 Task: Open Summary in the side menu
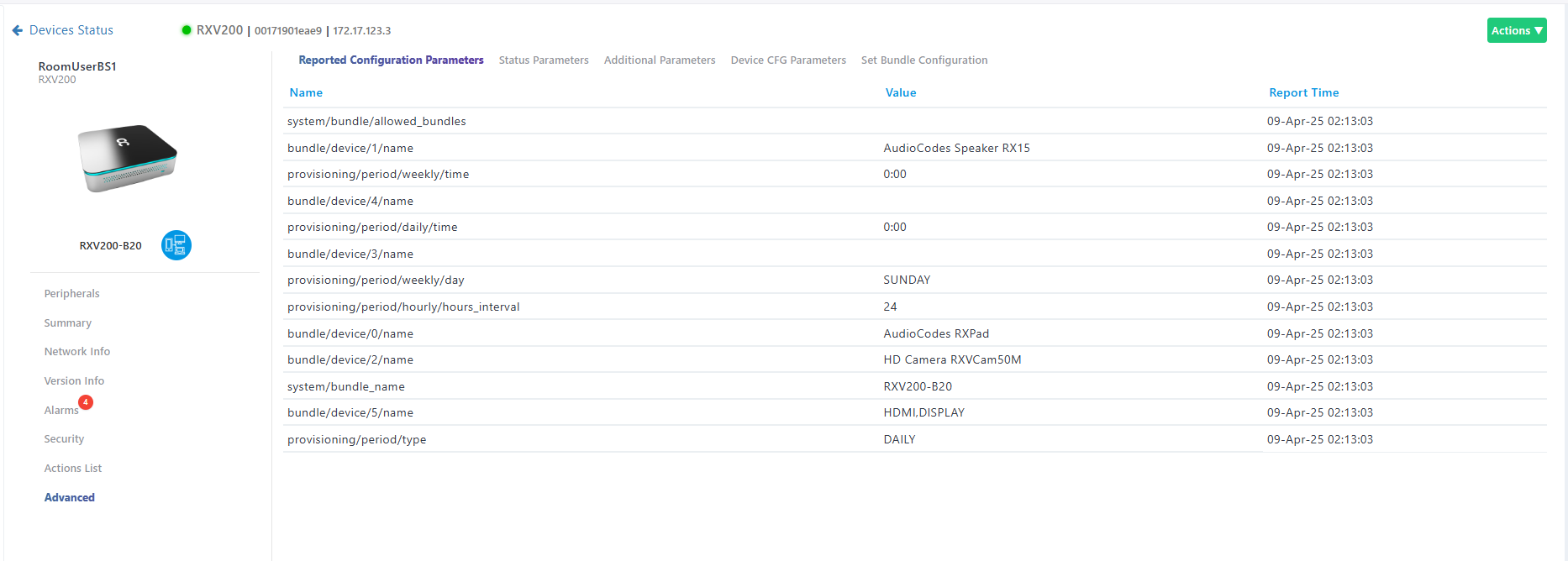tap(67, 323)
